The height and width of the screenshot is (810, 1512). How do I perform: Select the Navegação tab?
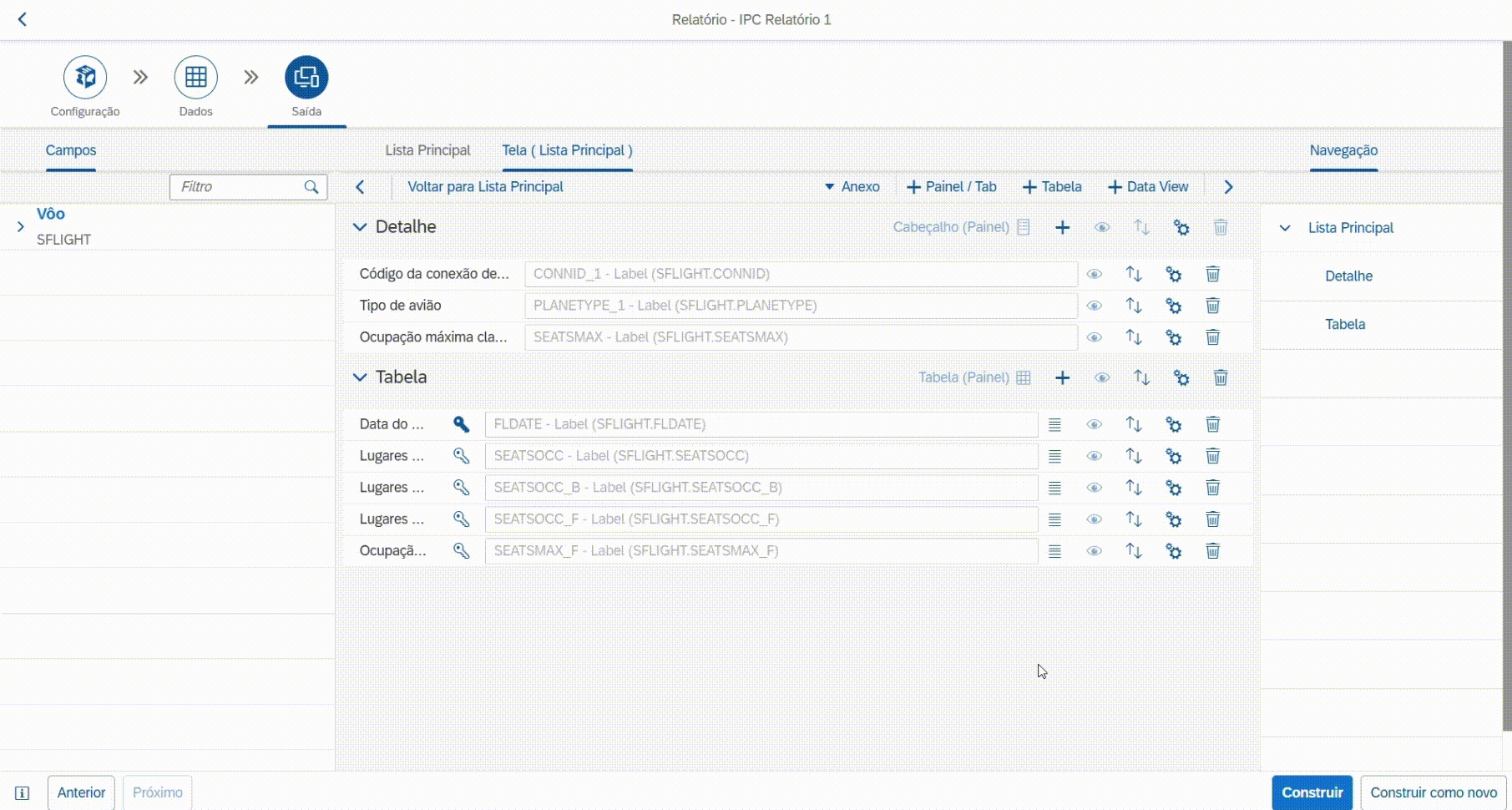1343,150
